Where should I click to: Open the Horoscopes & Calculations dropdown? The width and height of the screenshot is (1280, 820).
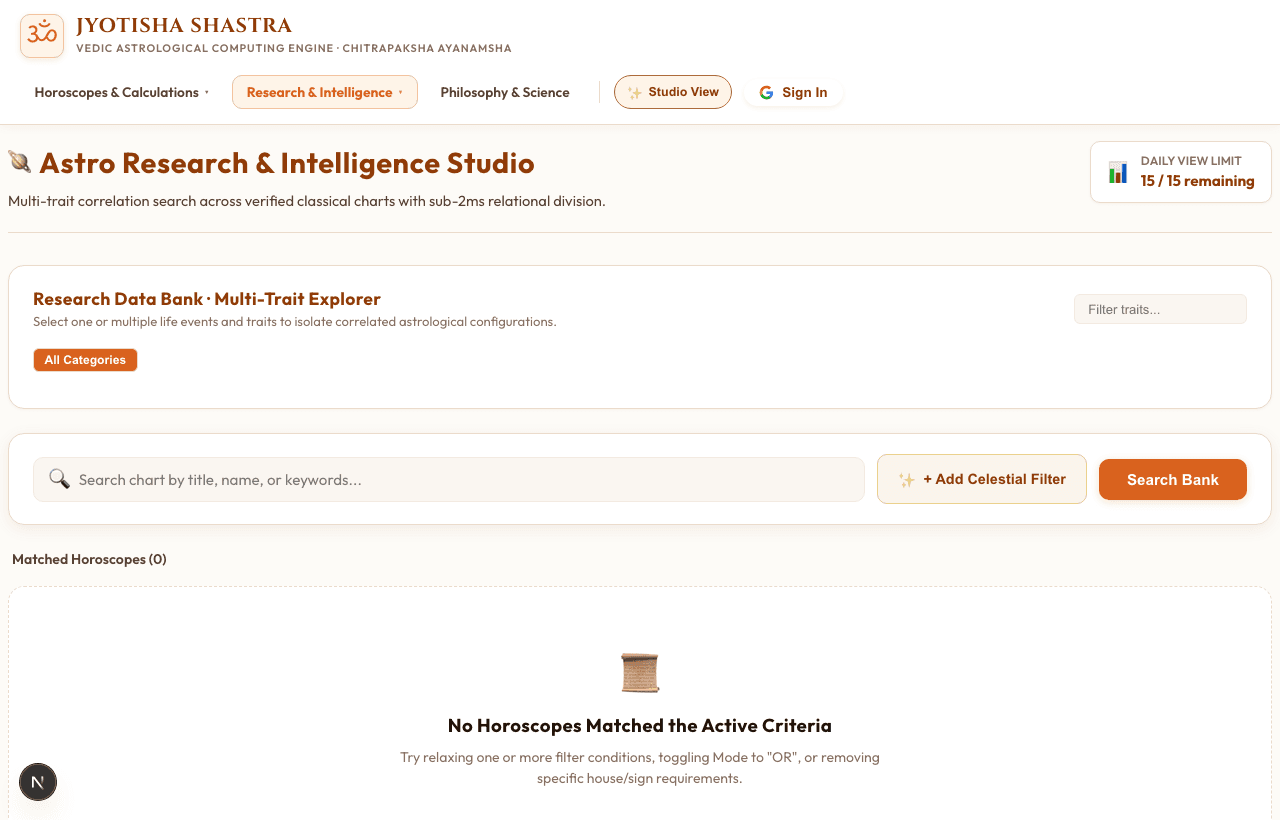click(122, 92)
